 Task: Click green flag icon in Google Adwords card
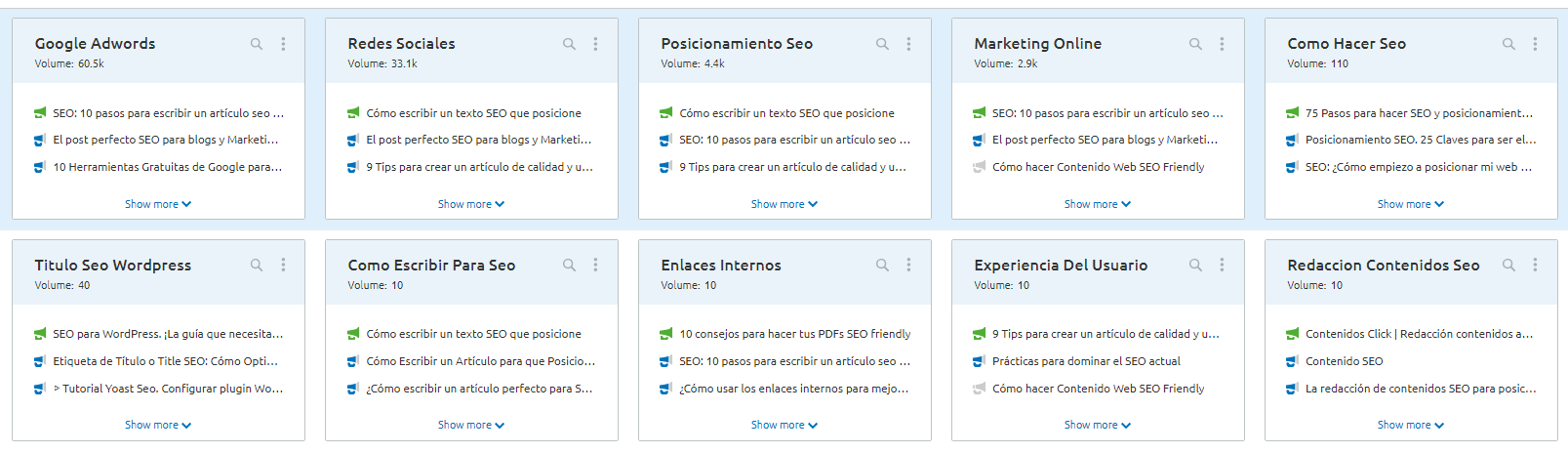point(40,113)
